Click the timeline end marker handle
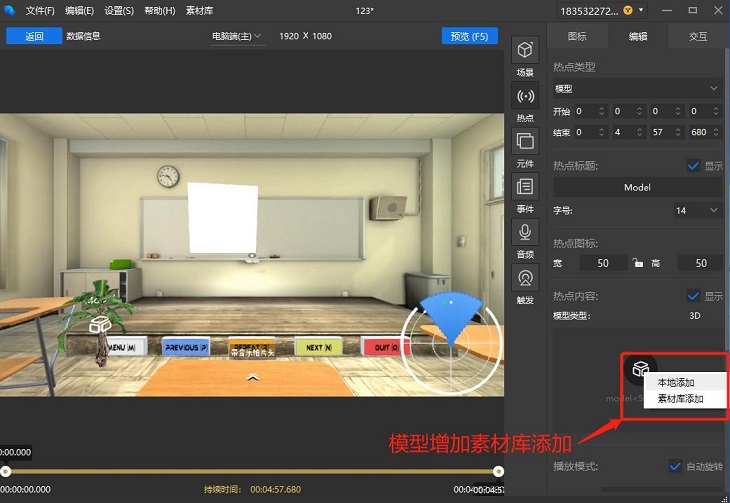The image size is (730, 503). pos(498,471)
